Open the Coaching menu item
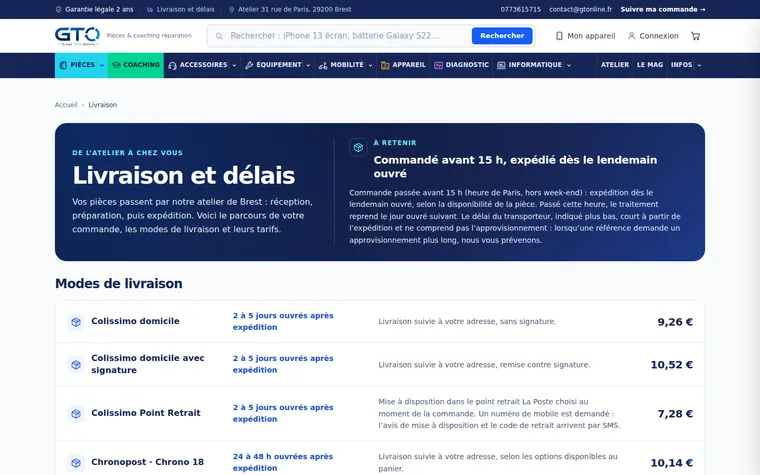760x475 pixels. (136, 65)
